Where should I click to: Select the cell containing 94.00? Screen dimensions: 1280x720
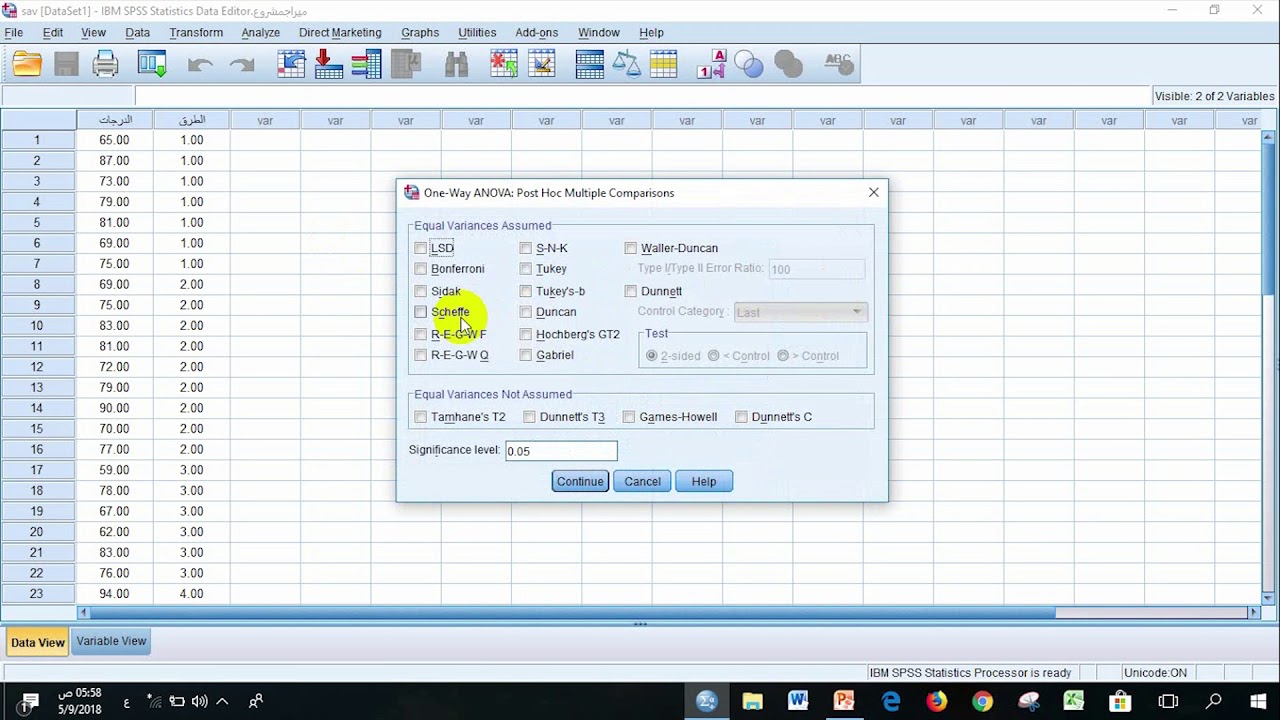click(115, 594)
